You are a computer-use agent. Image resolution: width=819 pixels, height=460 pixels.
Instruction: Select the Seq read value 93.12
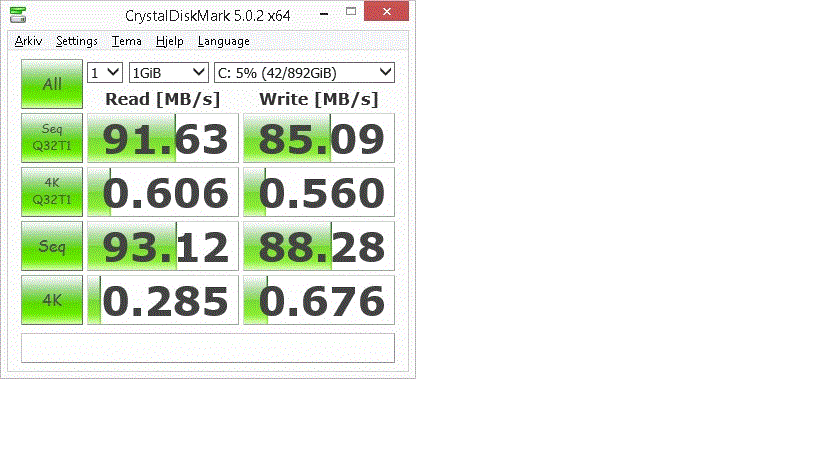tap(163, 246)
